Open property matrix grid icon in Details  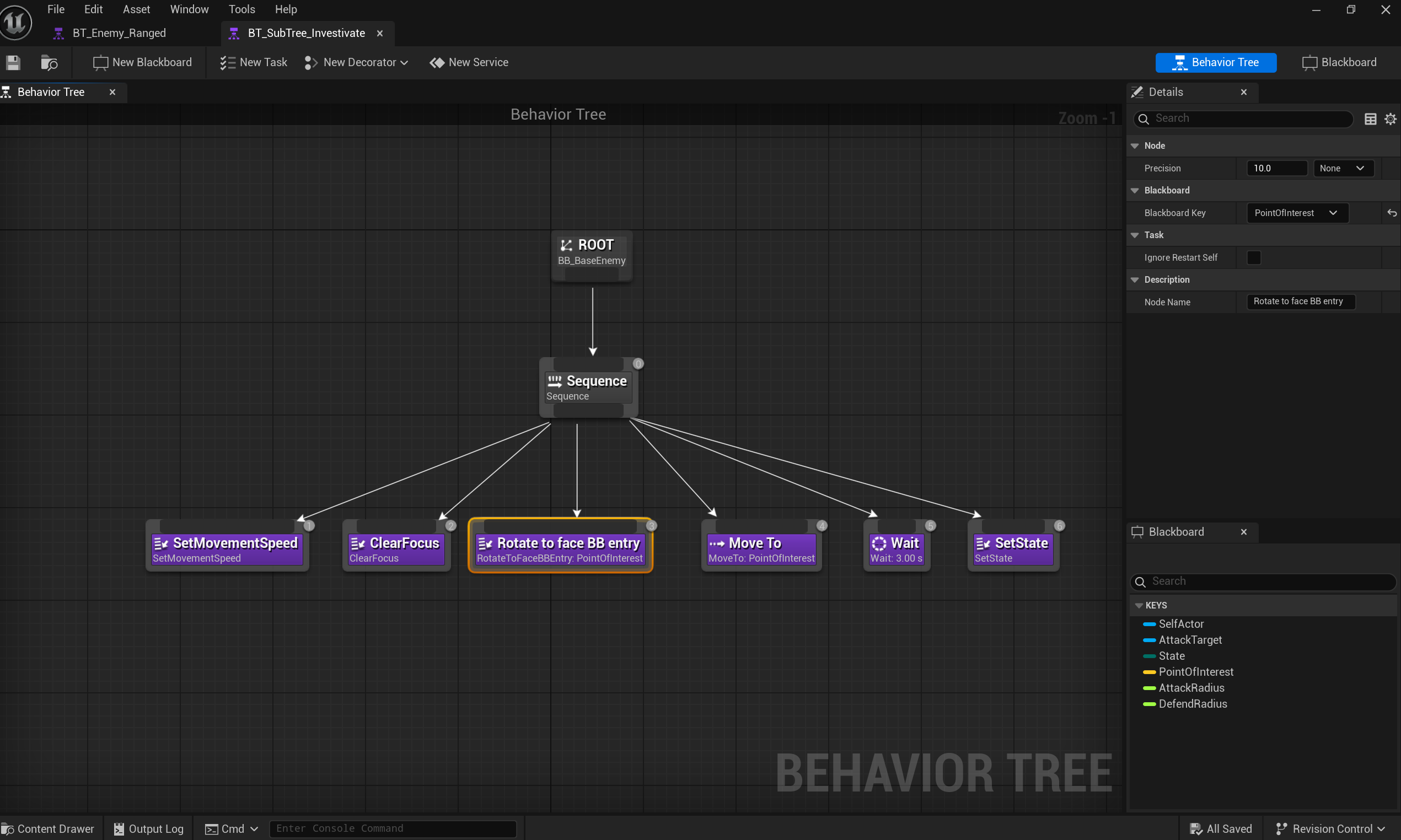[x=1370, y=119]
